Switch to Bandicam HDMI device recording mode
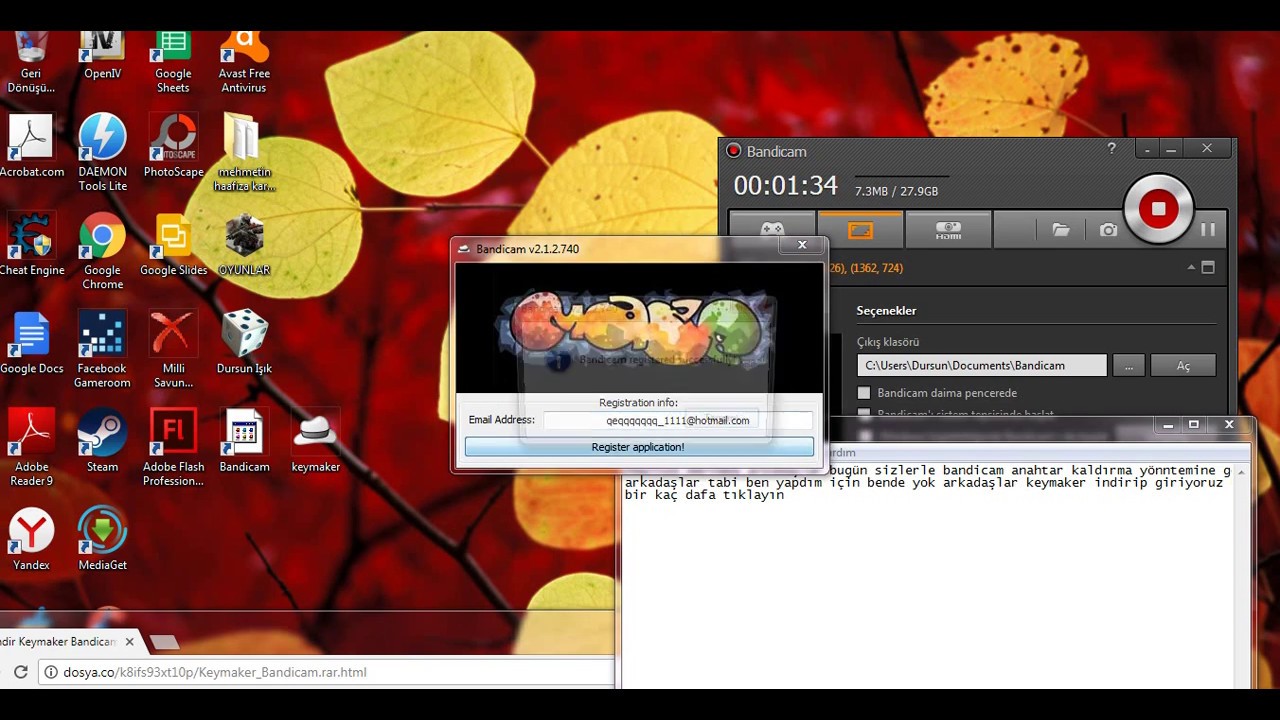The width and height of the screenshot is (1280, 720). pos(948,230)
